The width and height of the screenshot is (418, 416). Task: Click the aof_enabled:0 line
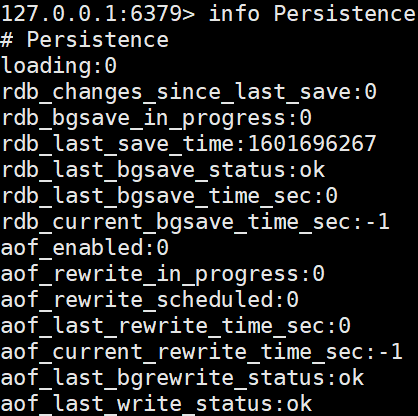pyautogui.click(x=85, y=248)
